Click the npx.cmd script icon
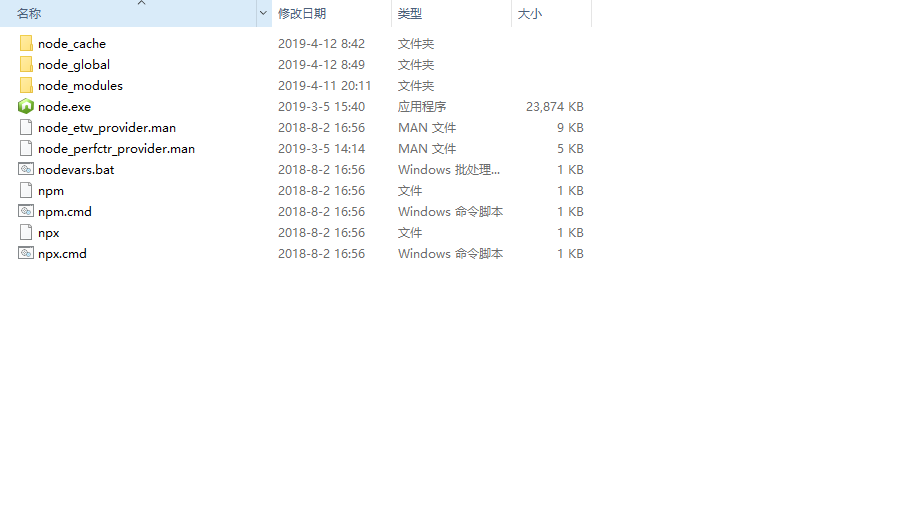The height and width of the screenshot is (517, 917). coord(26,254)
